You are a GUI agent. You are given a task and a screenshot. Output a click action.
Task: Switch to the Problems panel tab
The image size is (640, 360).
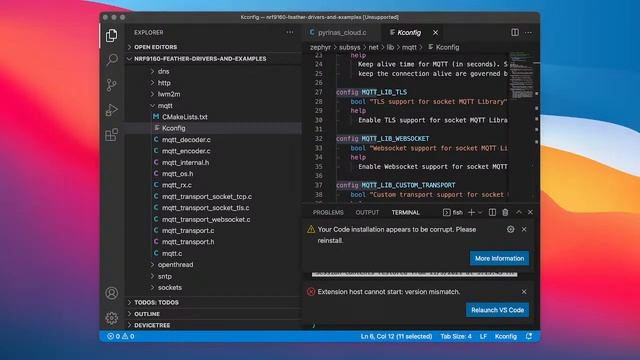(x=328, y=212)
